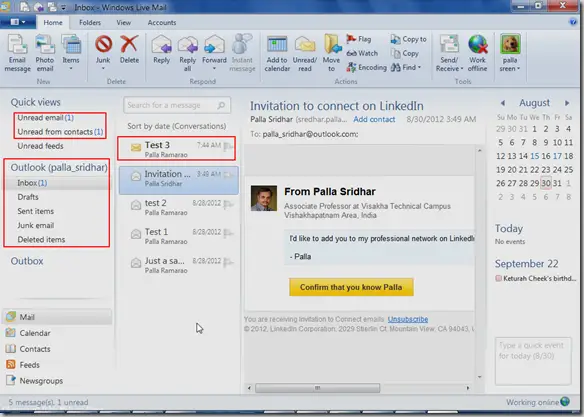Show Unread from contacts view
This screenshot has width=584, height=417.
[x=60, y=132]
